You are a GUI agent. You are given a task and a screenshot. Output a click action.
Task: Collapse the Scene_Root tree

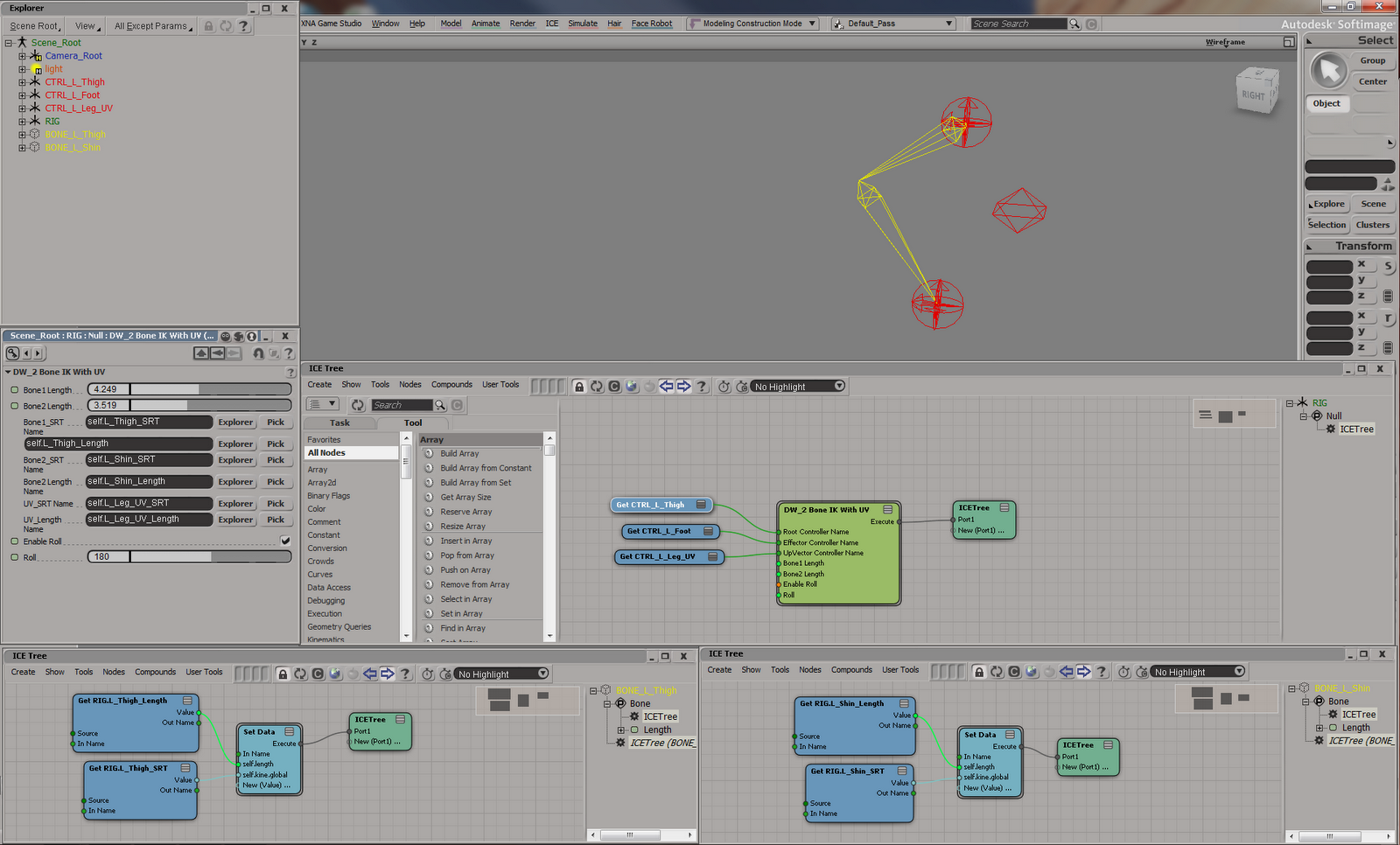(9, 43)
